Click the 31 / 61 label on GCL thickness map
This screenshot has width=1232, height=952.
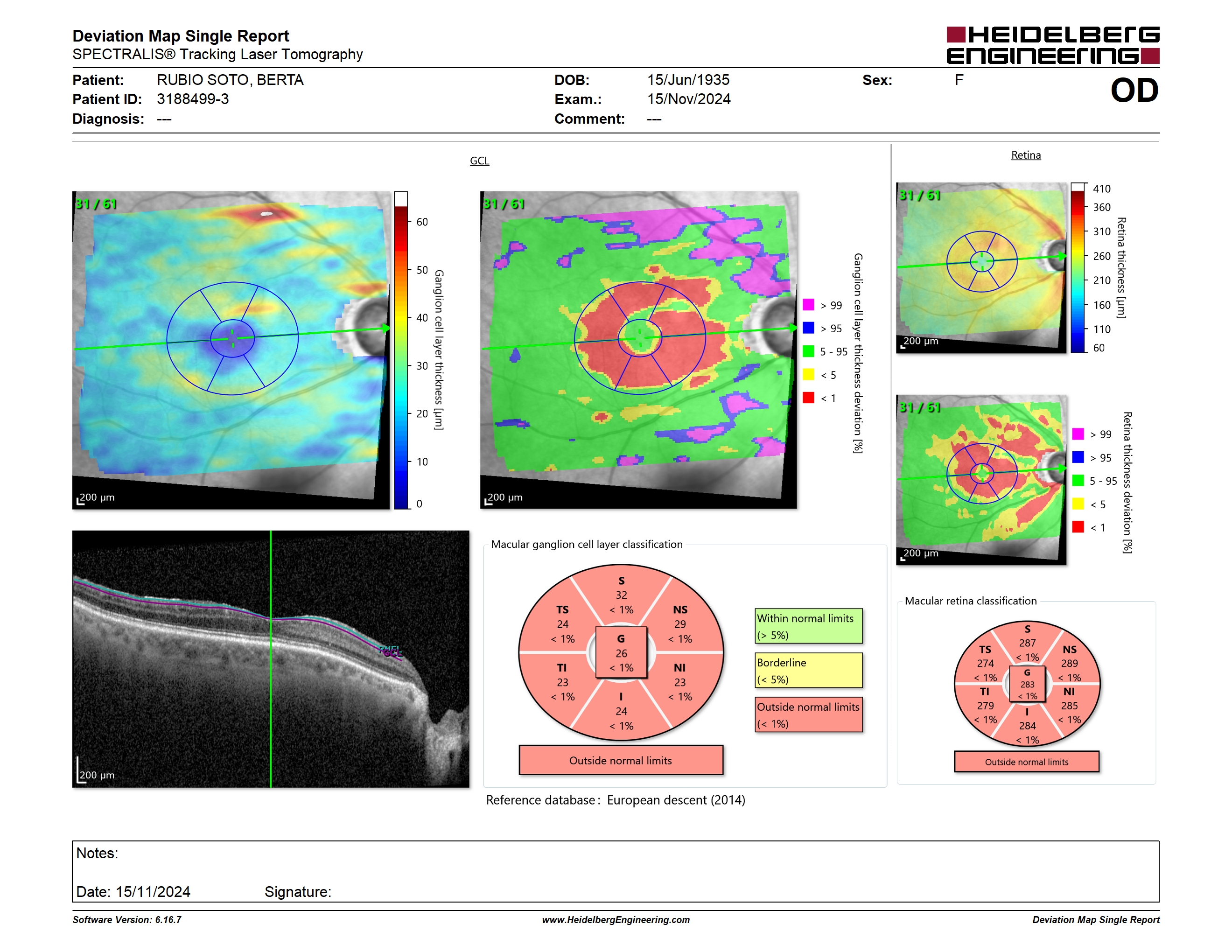(x=96, y=204)
